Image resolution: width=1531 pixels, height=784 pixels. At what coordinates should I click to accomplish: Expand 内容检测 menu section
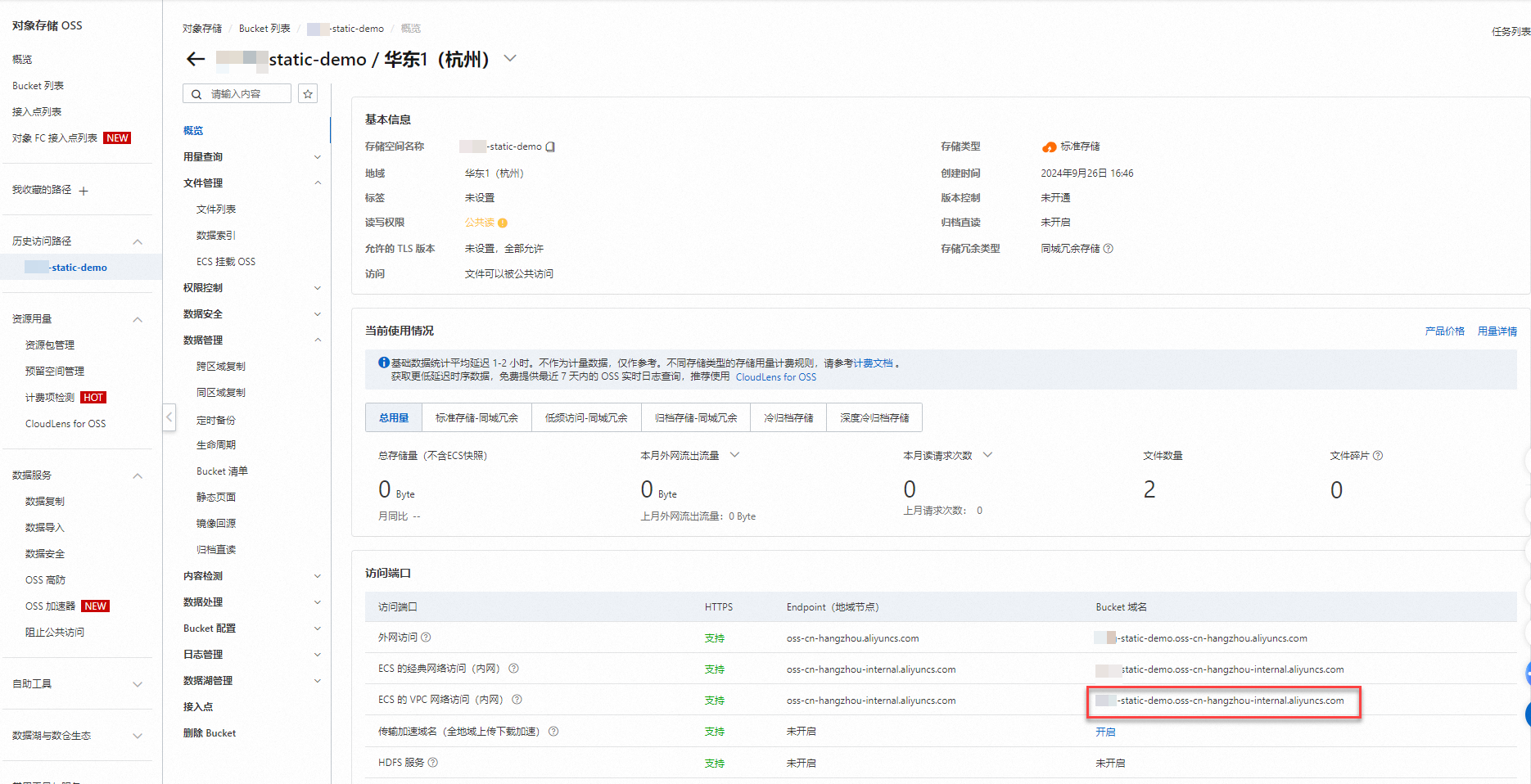(318, 576)
